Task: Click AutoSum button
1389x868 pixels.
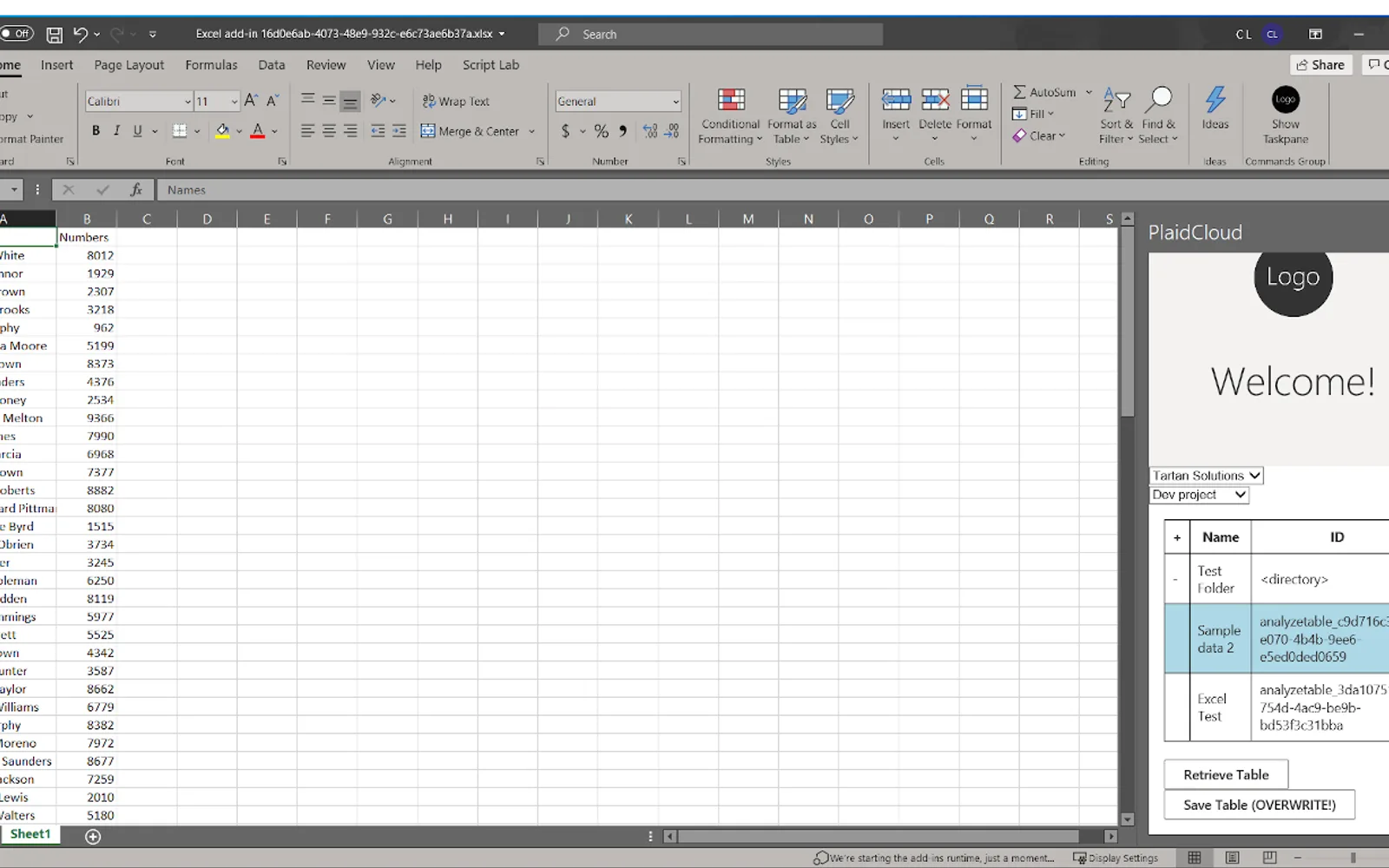Action: [x=1044, y=92]
